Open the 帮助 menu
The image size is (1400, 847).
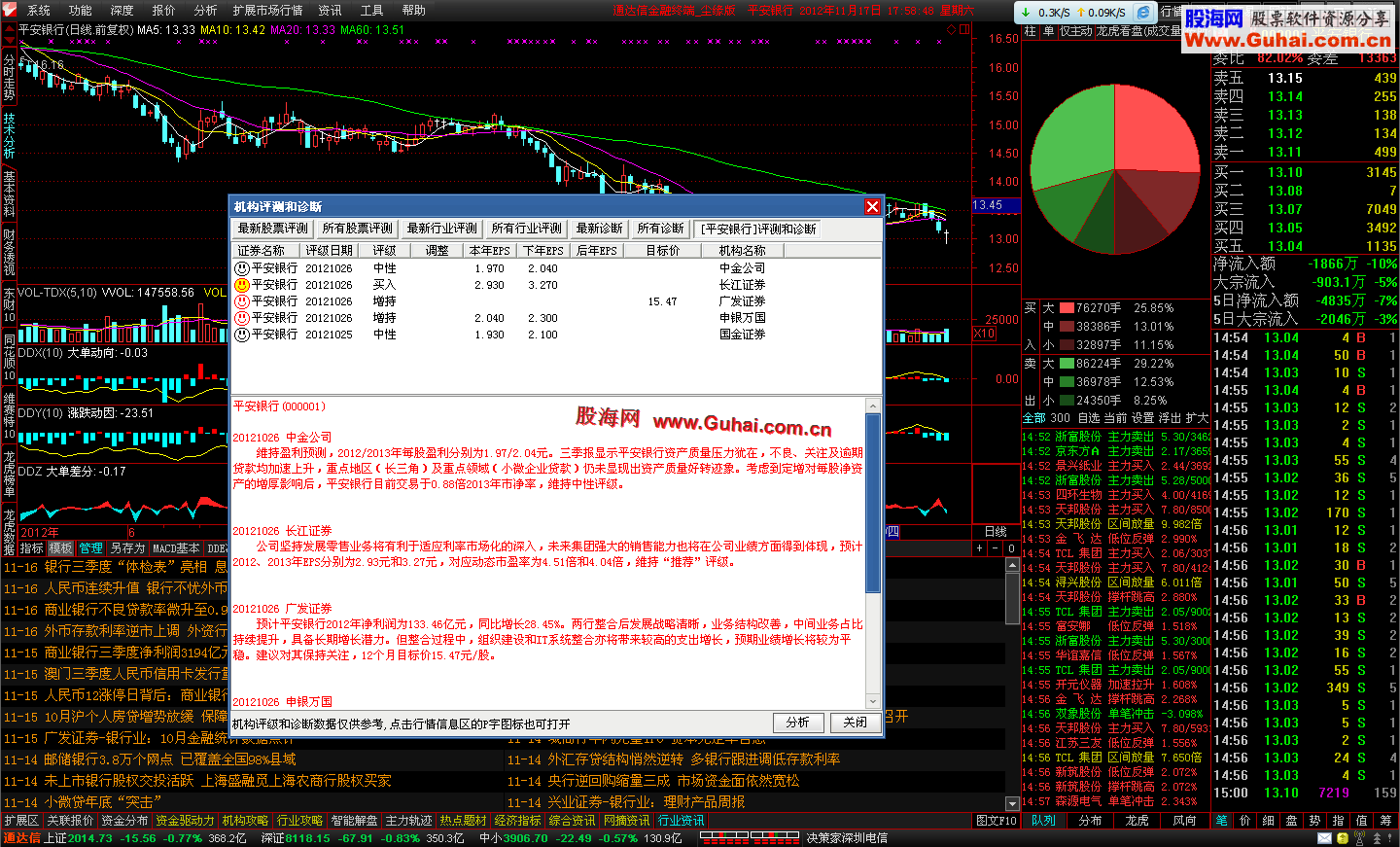(x=413, y=10)
